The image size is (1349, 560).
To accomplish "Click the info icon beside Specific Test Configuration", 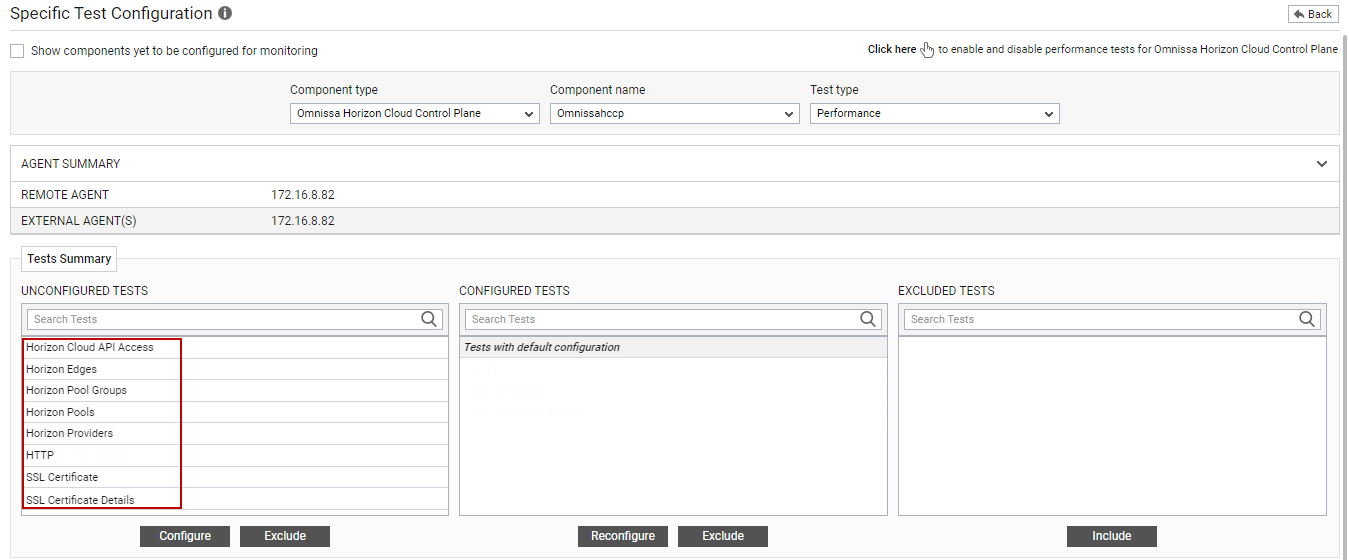I will pos(225,14).
